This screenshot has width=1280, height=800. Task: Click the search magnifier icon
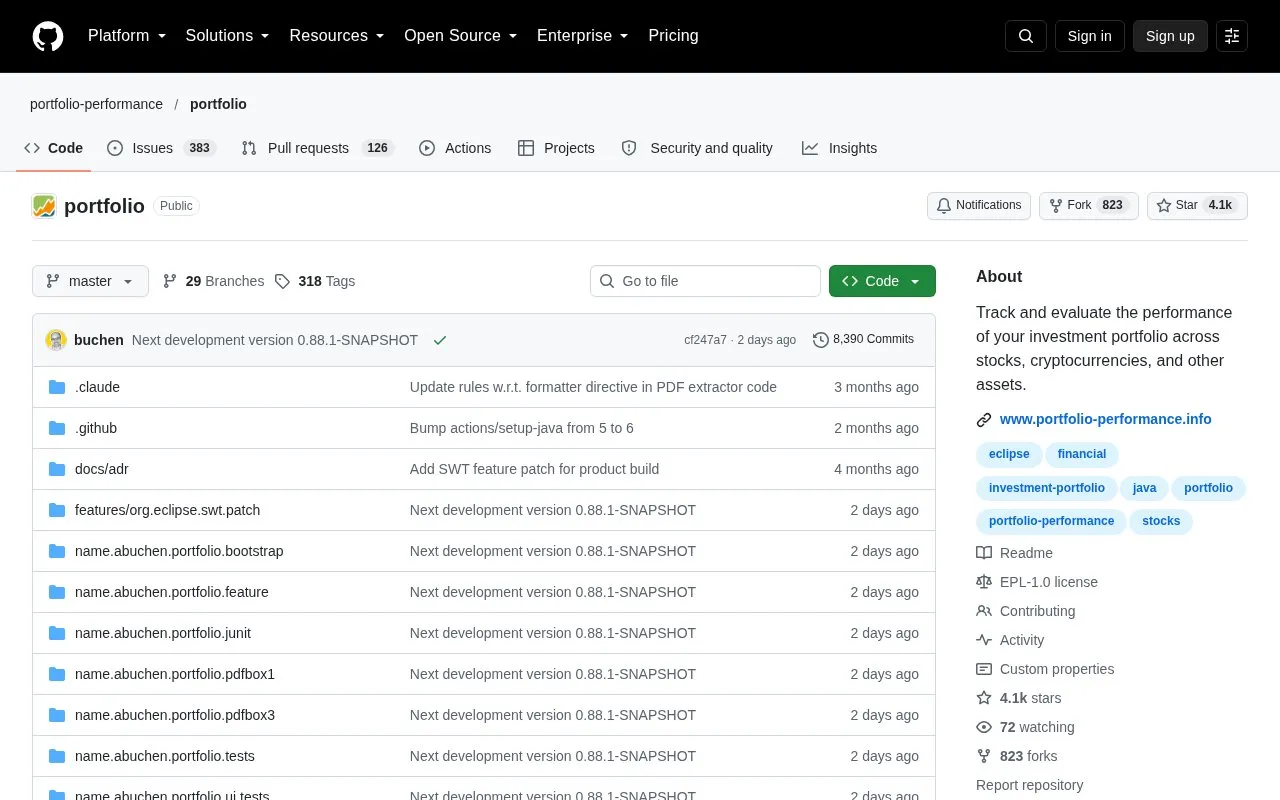(1026, 36)
